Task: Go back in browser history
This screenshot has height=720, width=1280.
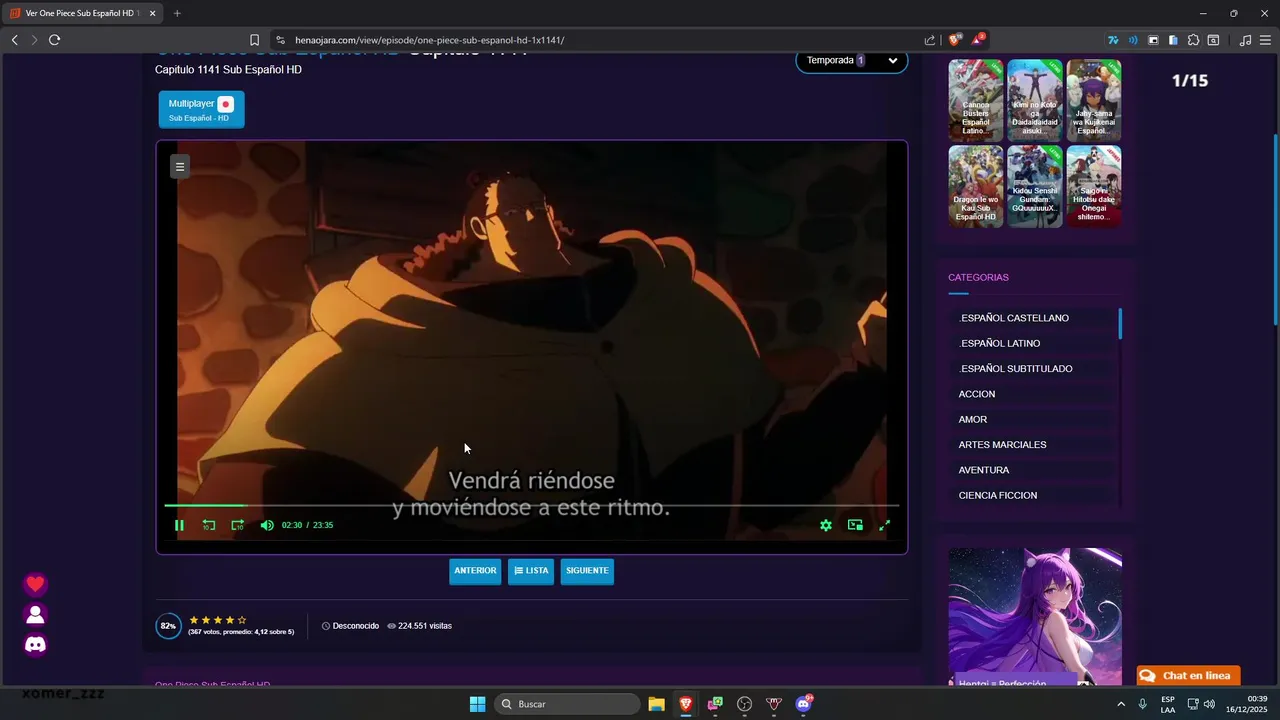Action: 14,40
